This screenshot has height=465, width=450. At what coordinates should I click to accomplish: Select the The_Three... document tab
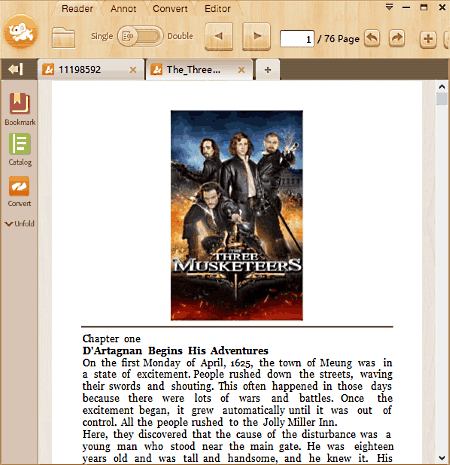199,69
